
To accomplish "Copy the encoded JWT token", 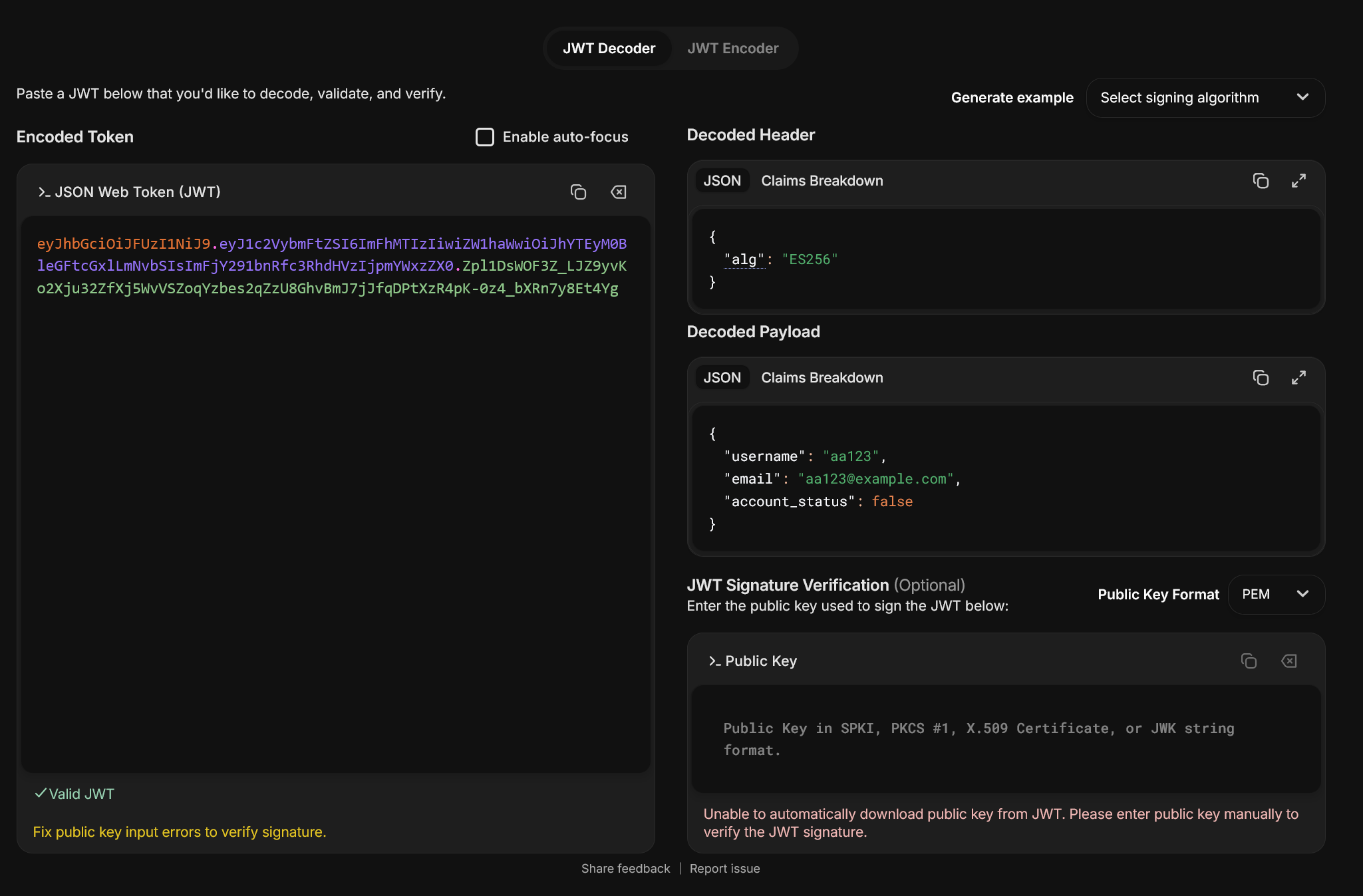I will point(578,192).
